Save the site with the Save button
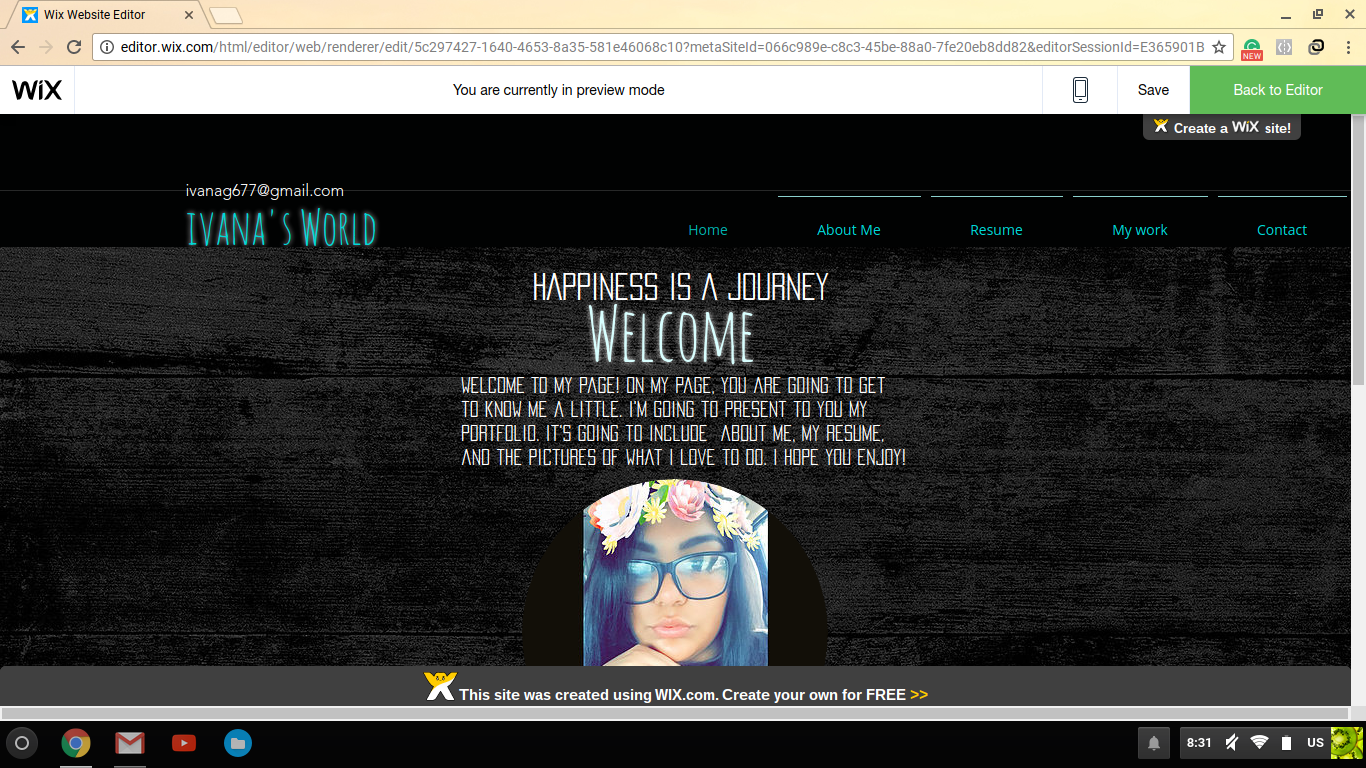Screen dimensions: 1366x768 1153,90
